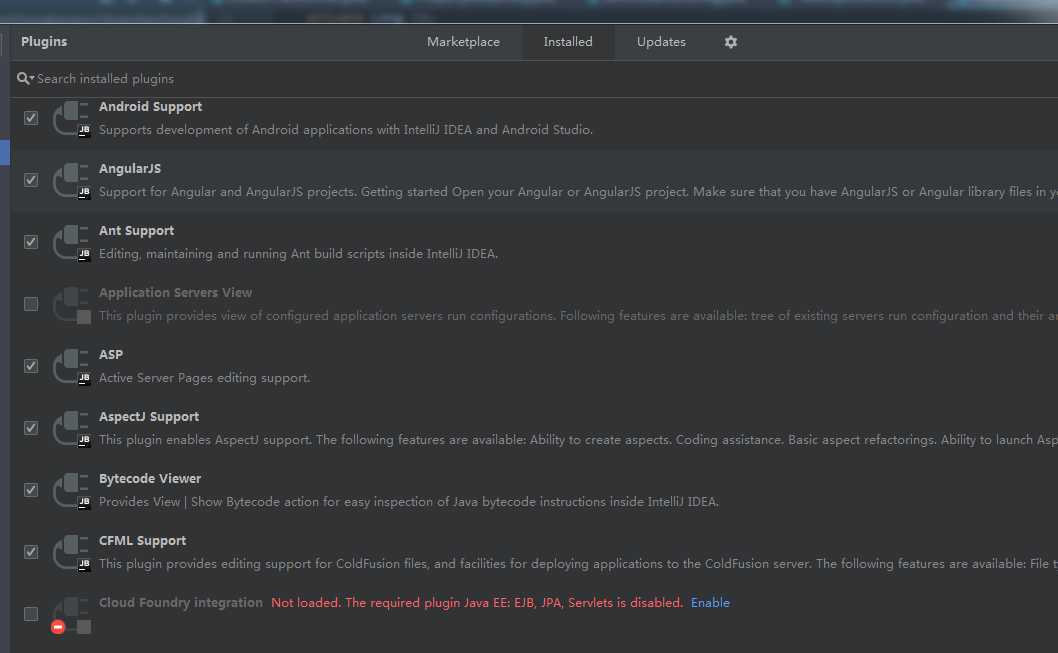This screenshot has height=653, width=1058.
Task: Select the ASP plugin title
Action: pos(111,355)
